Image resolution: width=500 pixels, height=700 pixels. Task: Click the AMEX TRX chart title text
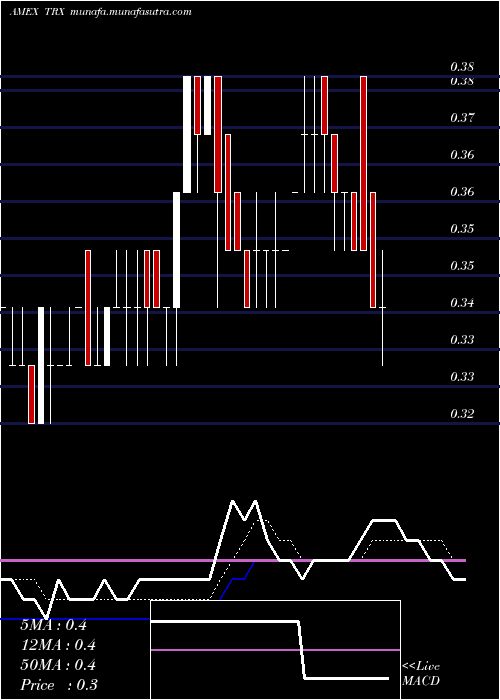pos(38,12)
